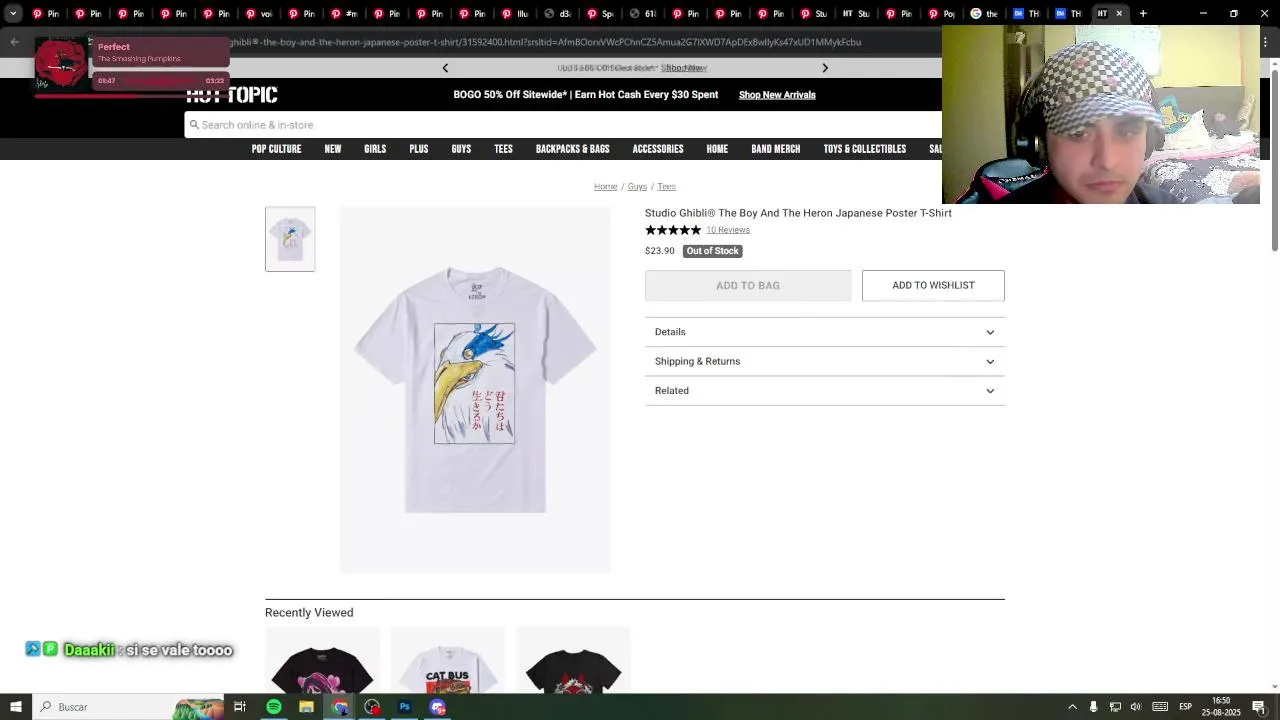Select the heron t-shirt thumbnail
The height and width of the screenshot is (720, 1280).
click(290, 239)
